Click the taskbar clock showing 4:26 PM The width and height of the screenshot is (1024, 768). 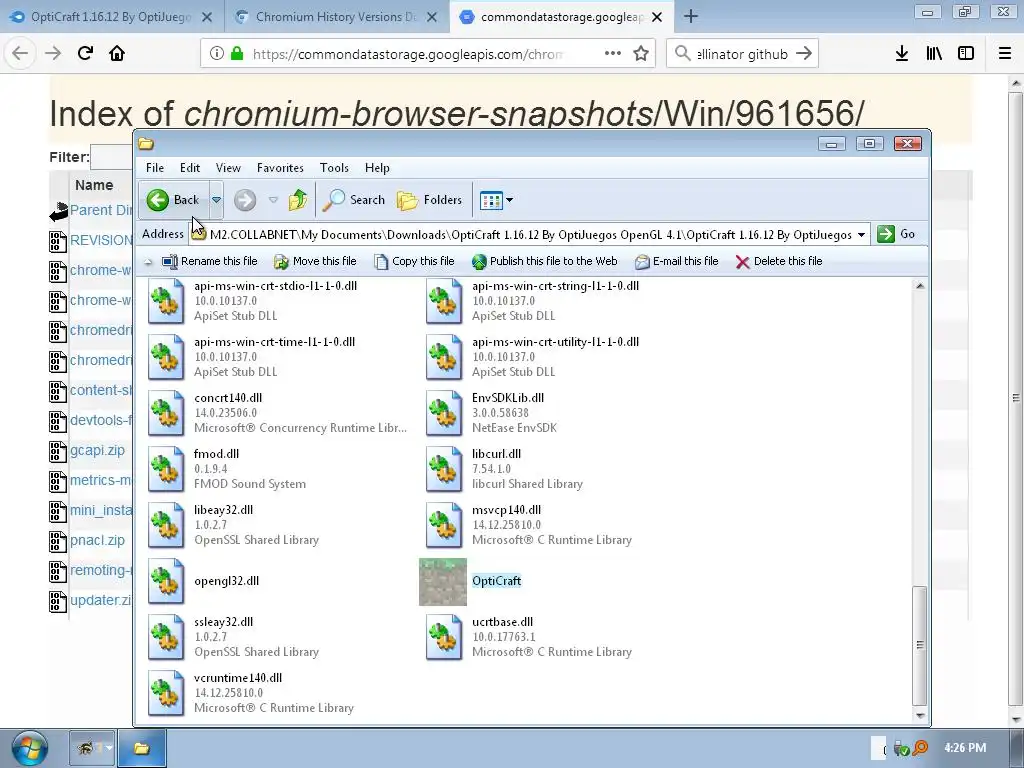point(965,748)
